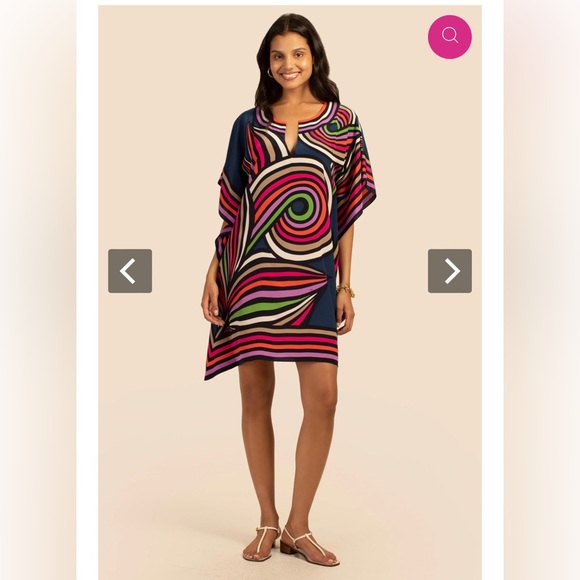The width and height of the screenshot is (580, 580).
Task: Click the white sandal with wooden heel
Action: click(x=309, y=547)
